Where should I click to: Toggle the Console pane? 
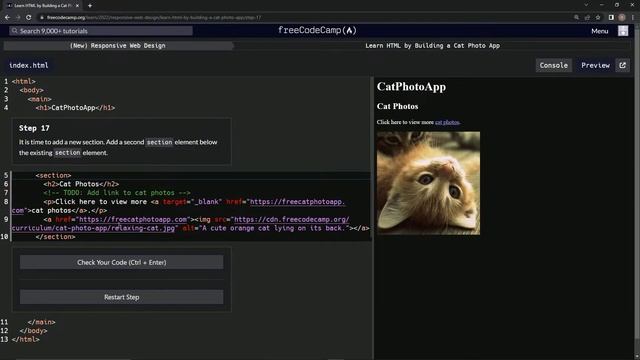click(553, 65)
